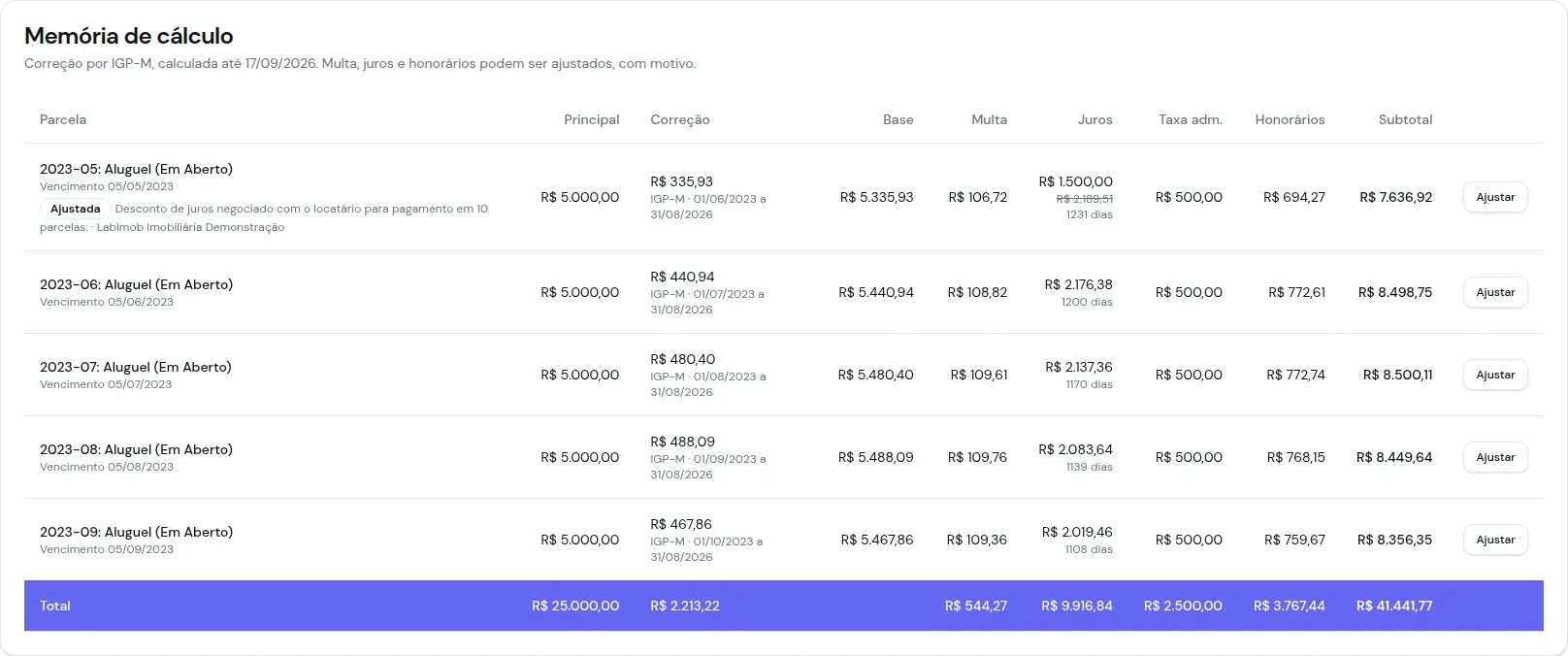
Task: Click the subtotal R$ 8.500,11
Action: [x=1398, y=375]
